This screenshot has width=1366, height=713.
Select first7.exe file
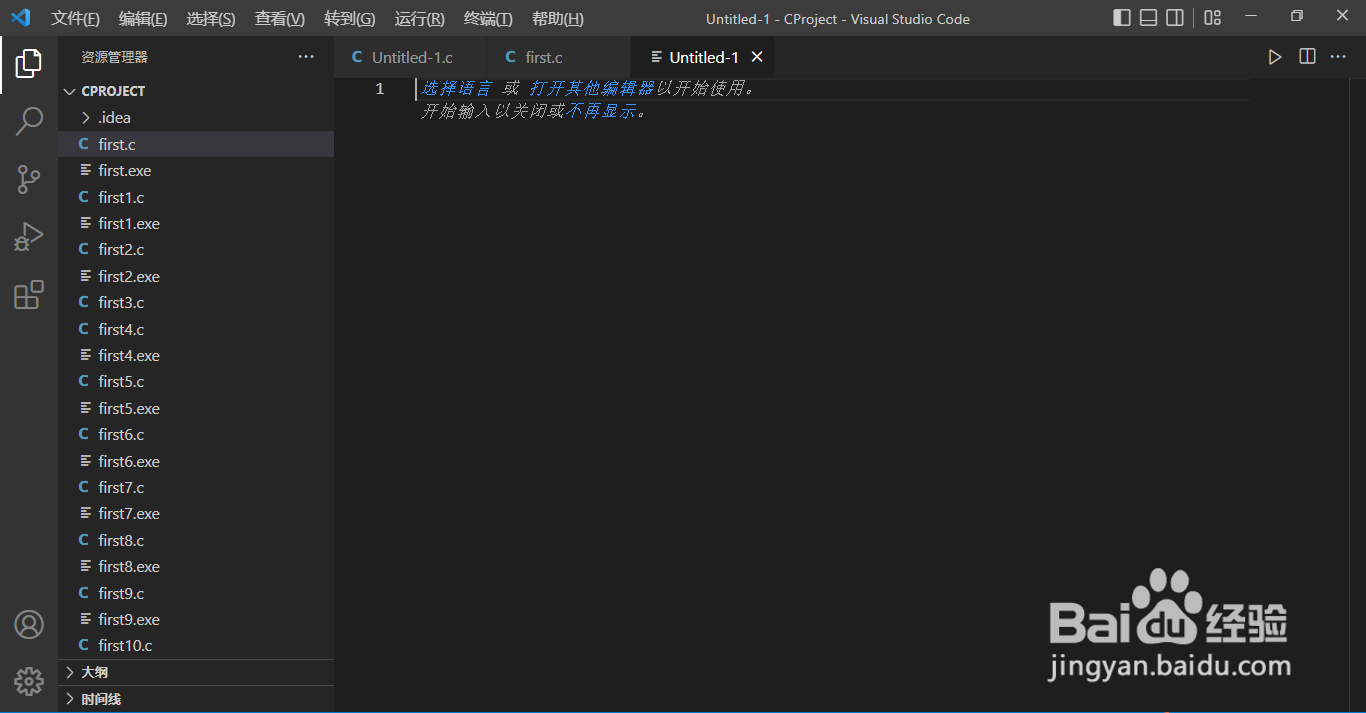pyautogui.click(x=196, y=514)
